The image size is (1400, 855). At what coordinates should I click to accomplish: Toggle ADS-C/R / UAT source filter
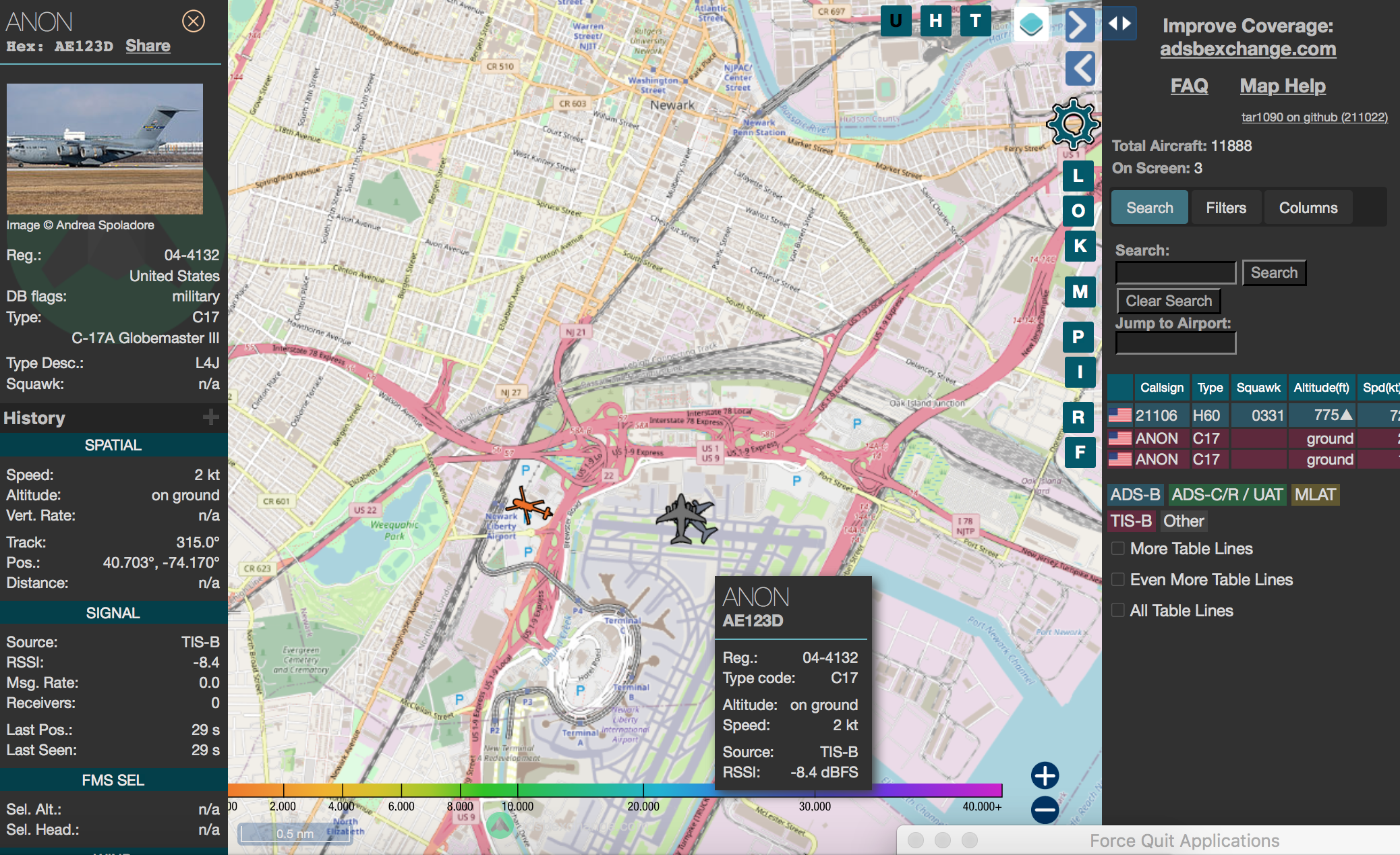(1227, 495)
